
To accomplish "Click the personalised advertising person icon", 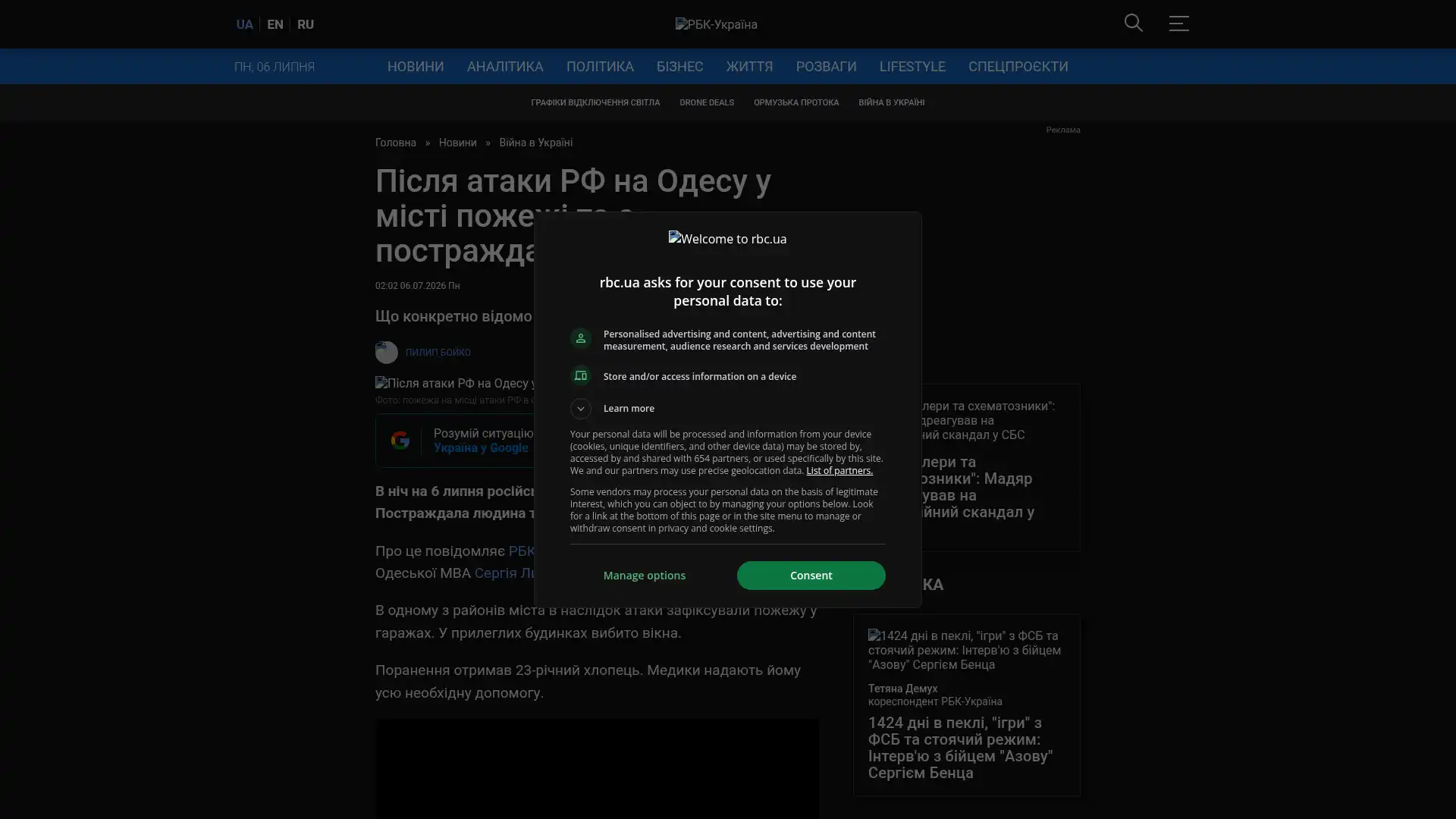I will [581, 338].
